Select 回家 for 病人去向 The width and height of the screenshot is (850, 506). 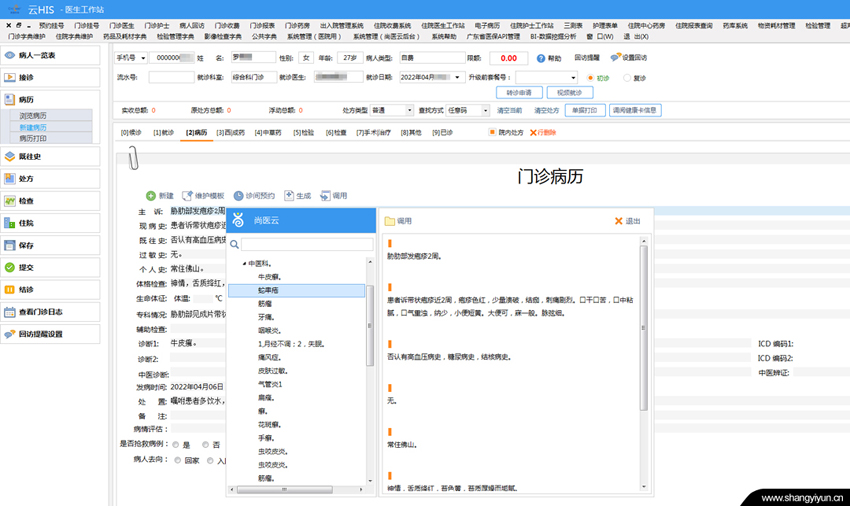point(178,460)
